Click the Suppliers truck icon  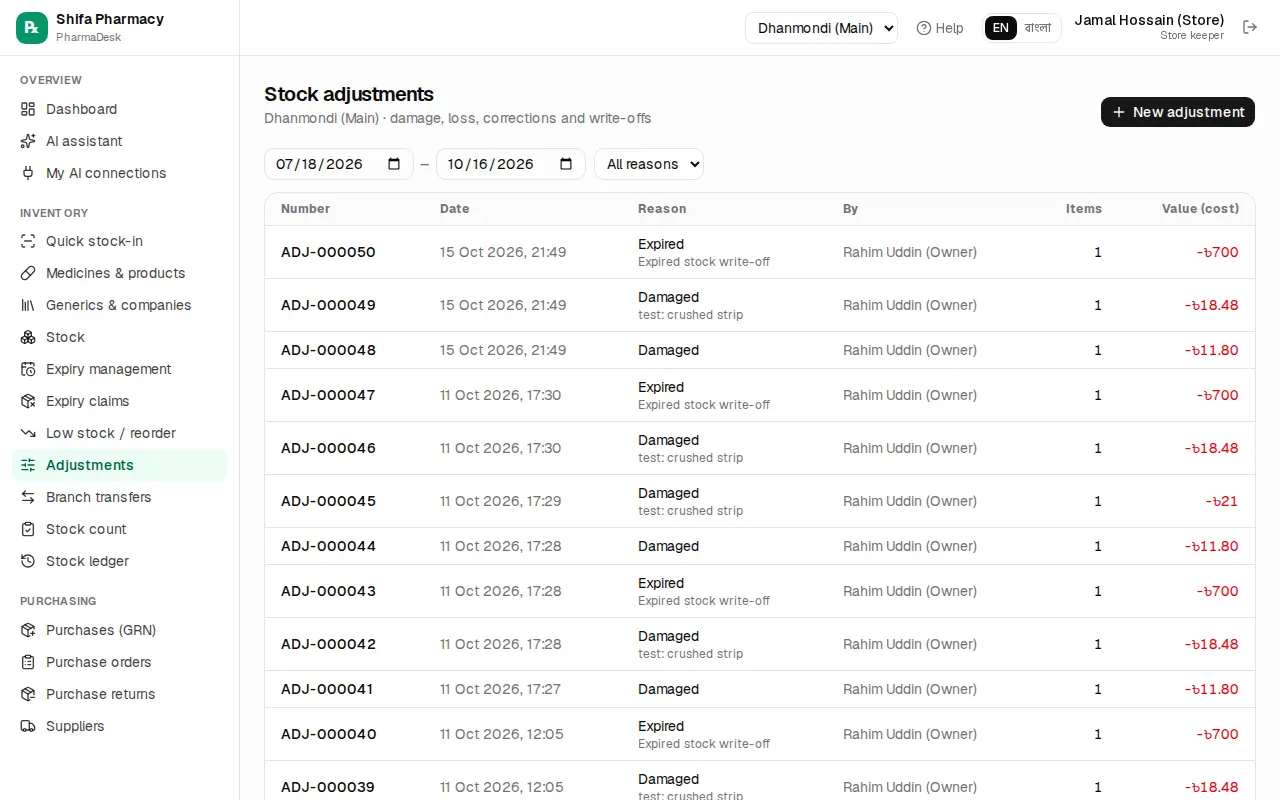(x=28, y=726)
